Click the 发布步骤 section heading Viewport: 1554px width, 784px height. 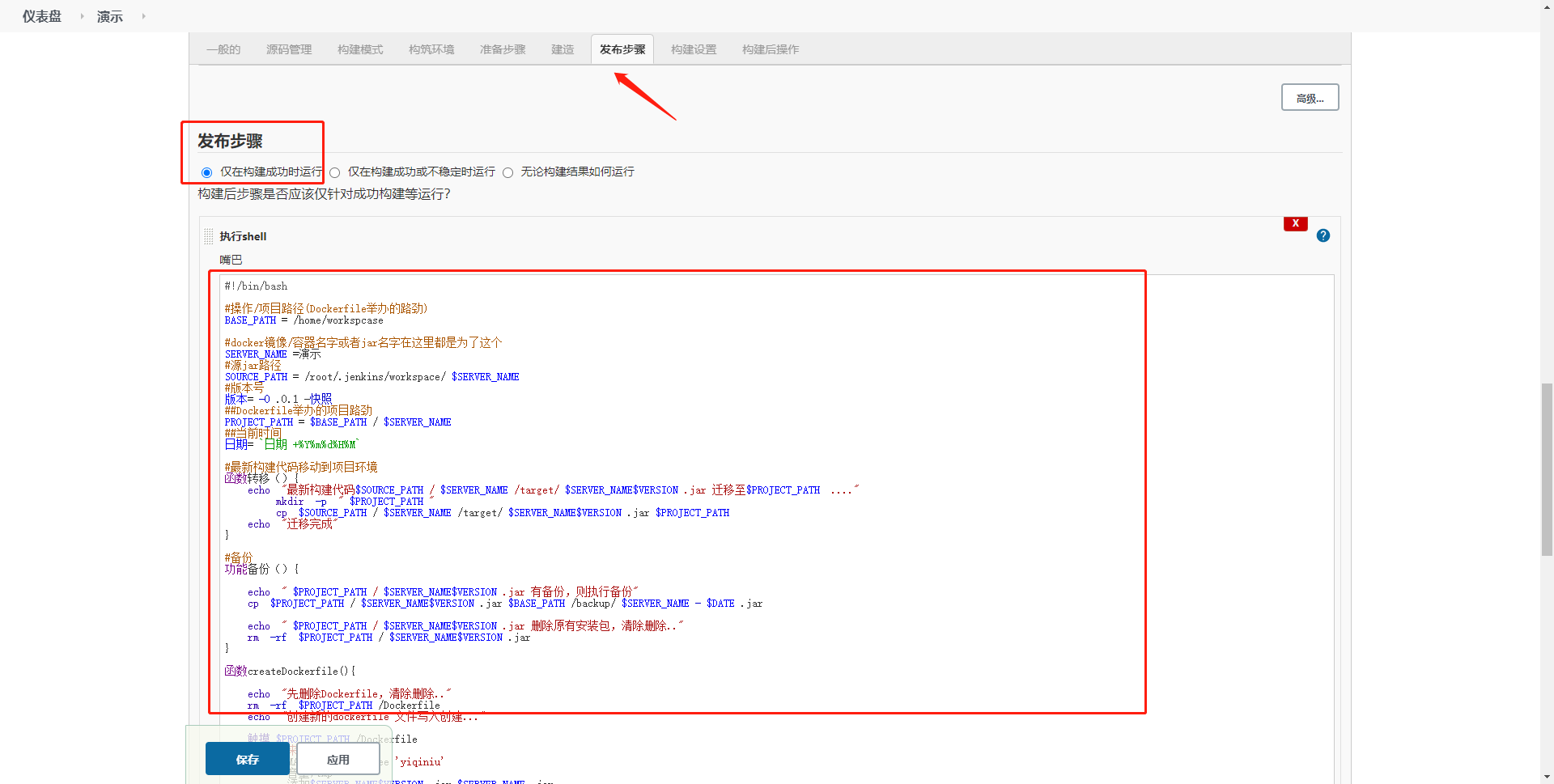click(x=231, y=141)
